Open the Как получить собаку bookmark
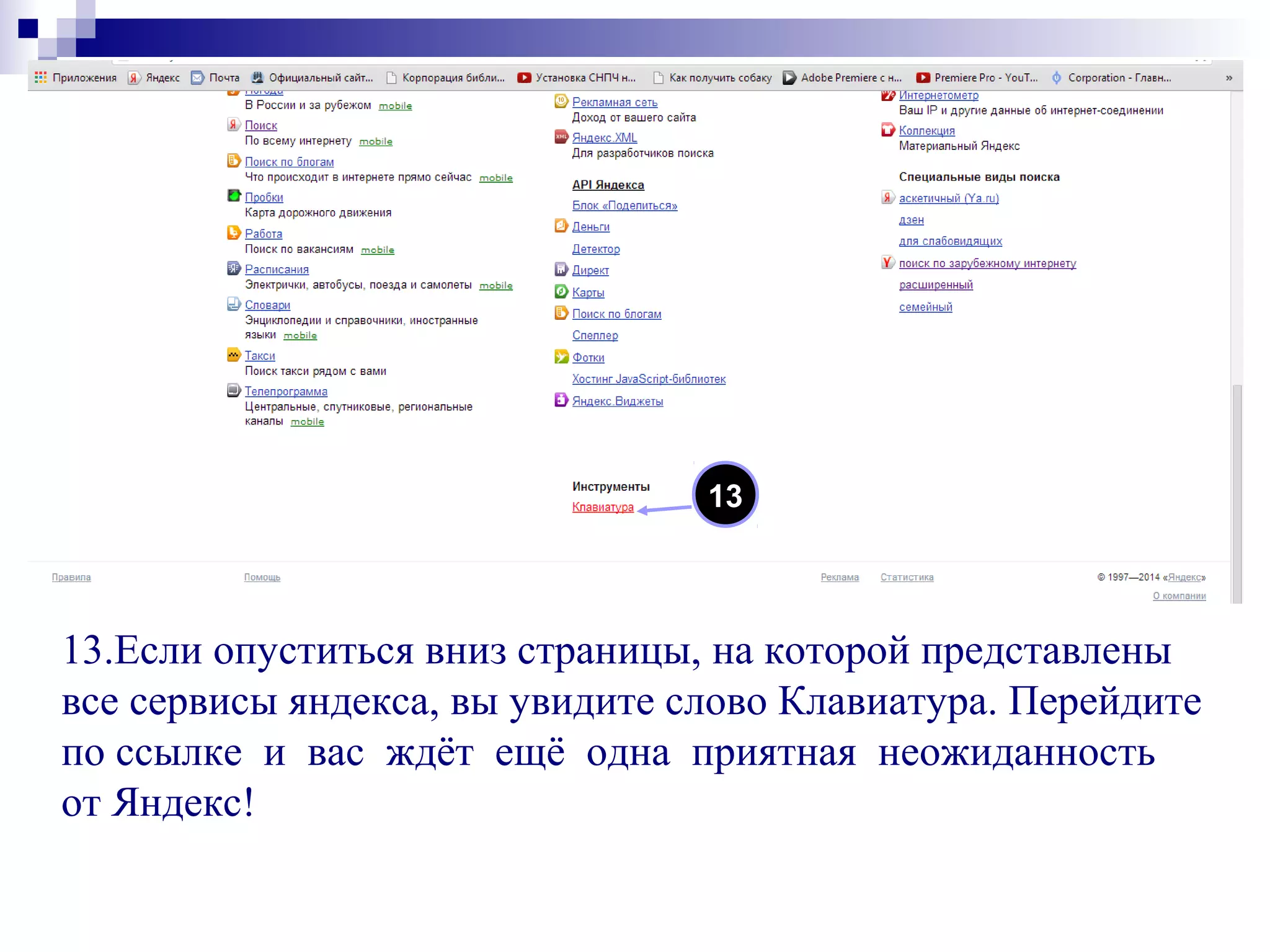Screen dimensions: 1270x952 pos(713,77)
